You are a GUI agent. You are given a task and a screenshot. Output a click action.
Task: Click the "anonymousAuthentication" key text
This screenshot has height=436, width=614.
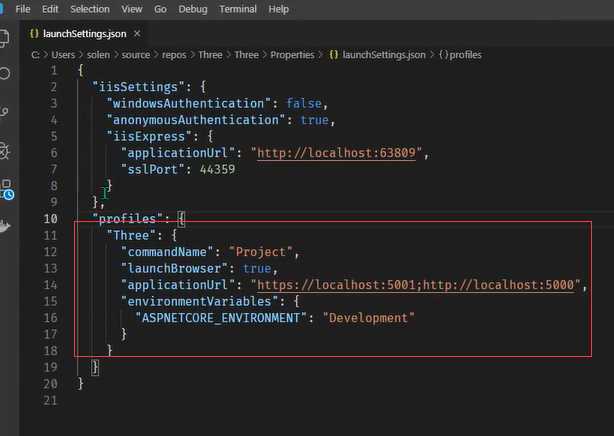point(196,120)
